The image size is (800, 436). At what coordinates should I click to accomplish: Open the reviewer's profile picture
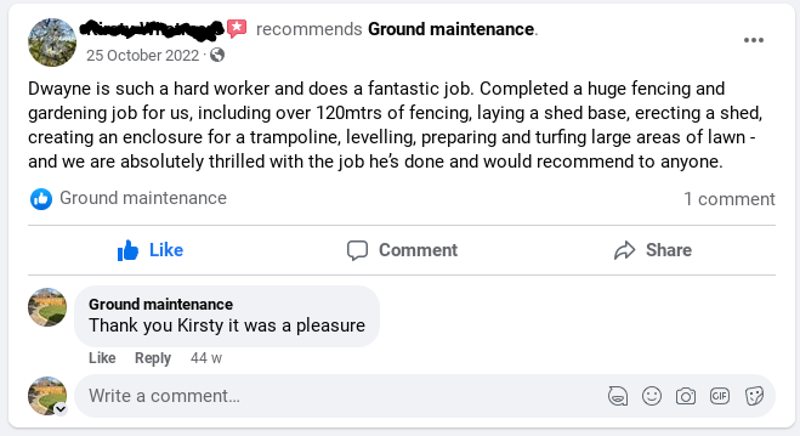pyautogui.click(x=52, y=41)
